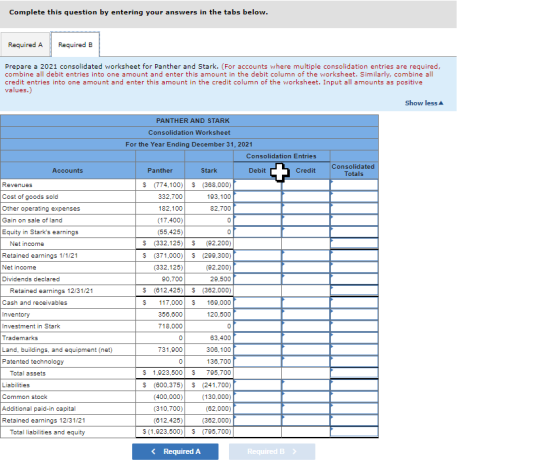560x469 pixels.
Task: Click the Required B next button
Action: tap(272, 451)
